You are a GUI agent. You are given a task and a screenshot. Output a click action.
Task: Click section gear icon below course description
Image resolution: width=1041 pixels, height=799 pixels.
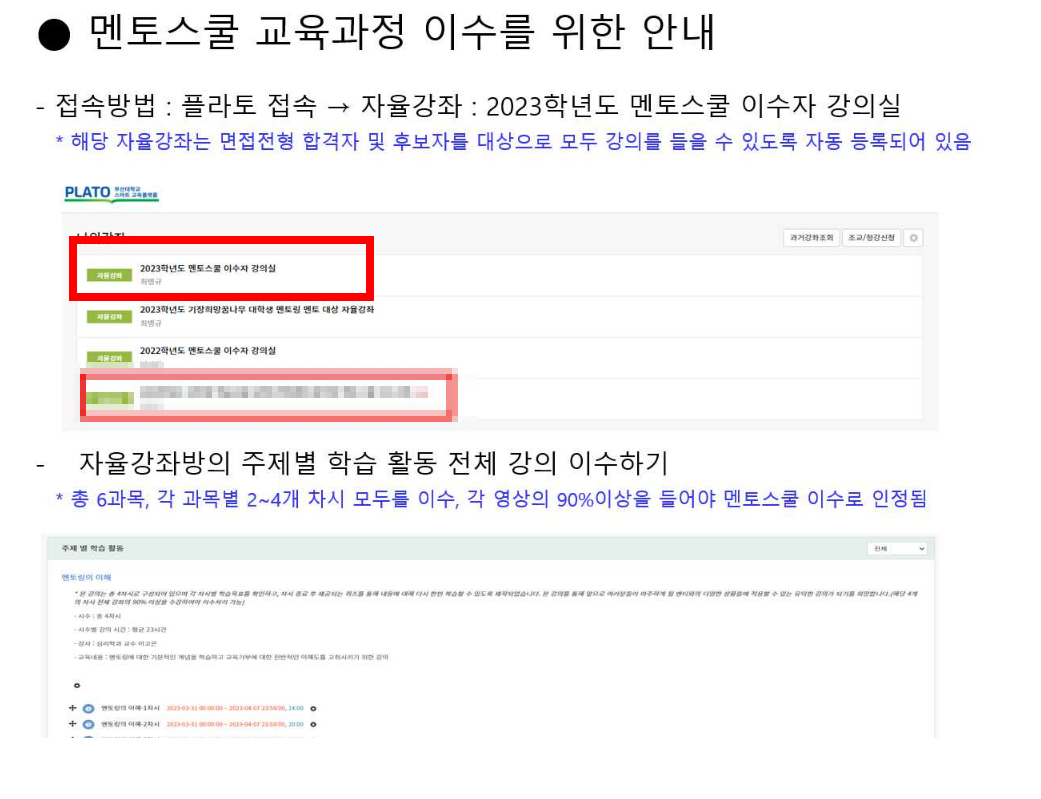click(x=77, y=685)
